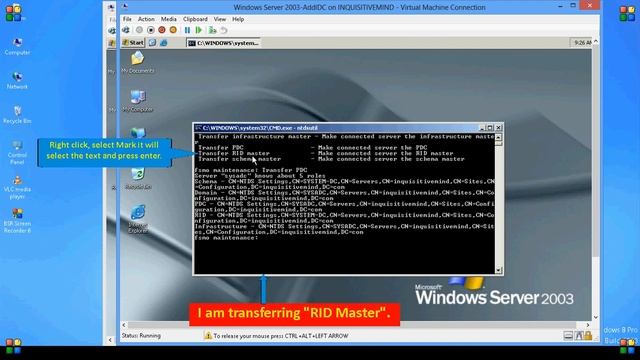Click the grey Start VM toolbar icon
This screenshot has width=640, height=360.
(139, 30)
